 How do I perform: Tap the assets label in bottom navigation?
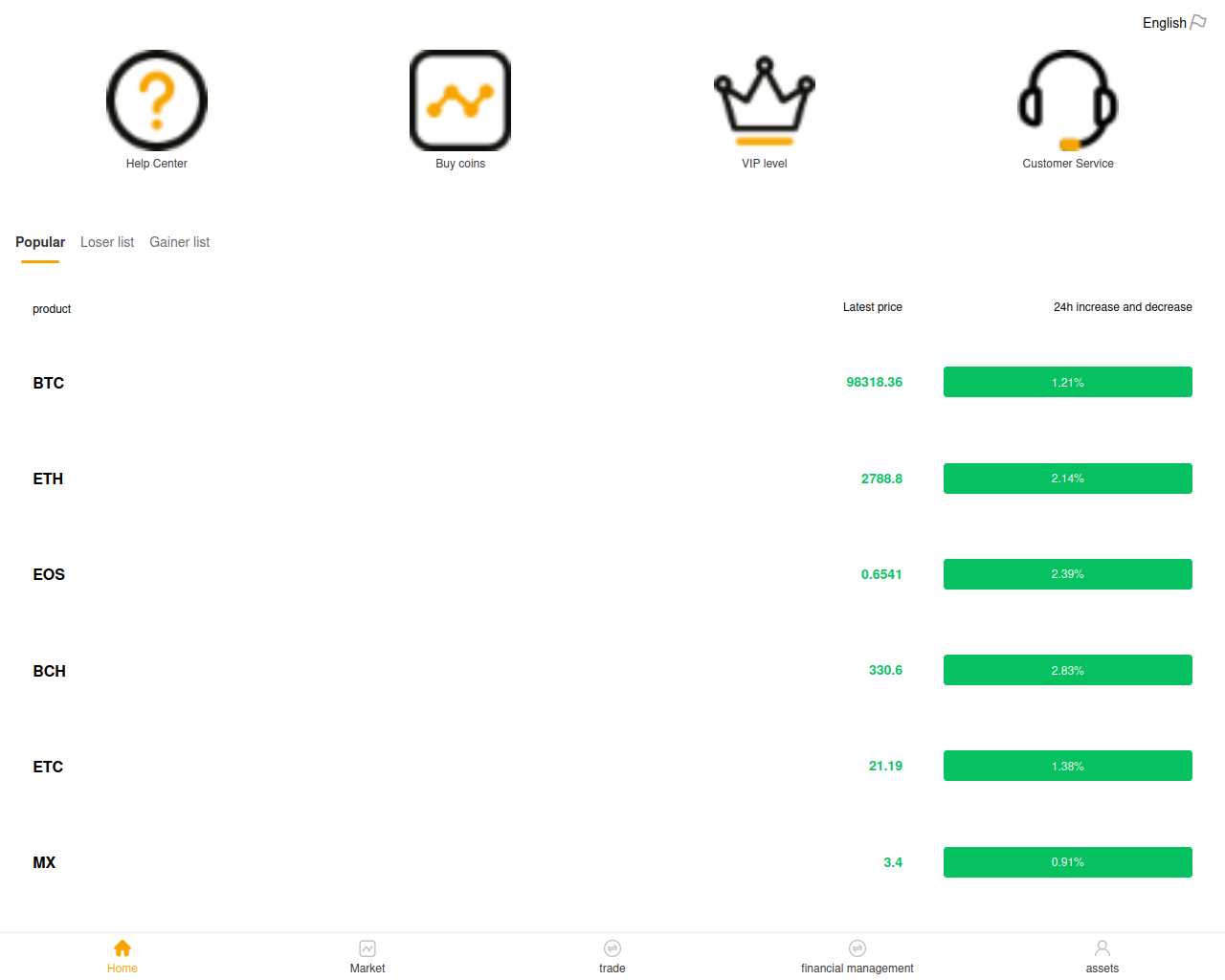tap(1102, 969)
